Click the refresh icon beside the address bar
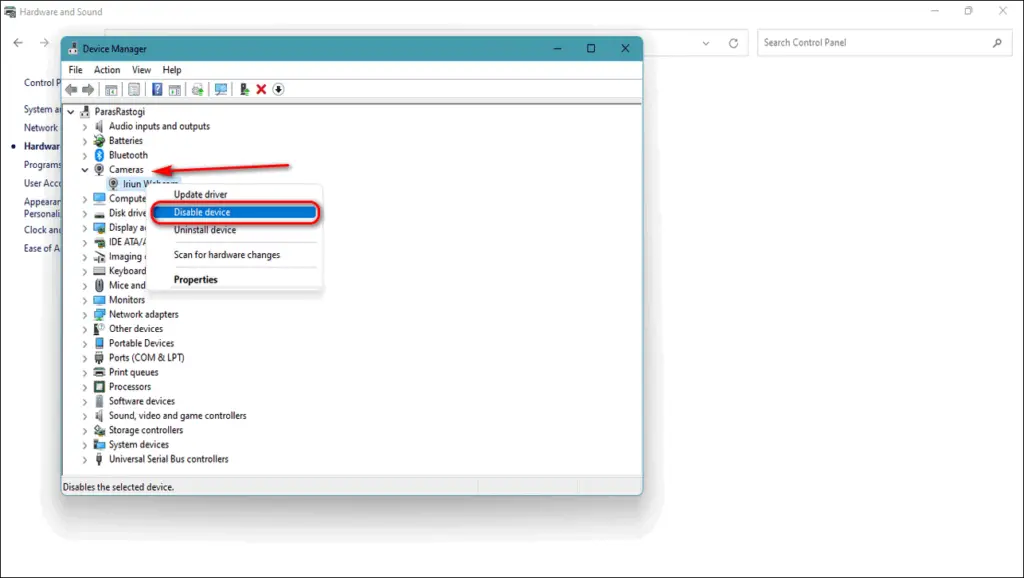The image size is (1024, 578). coord(733,43)
